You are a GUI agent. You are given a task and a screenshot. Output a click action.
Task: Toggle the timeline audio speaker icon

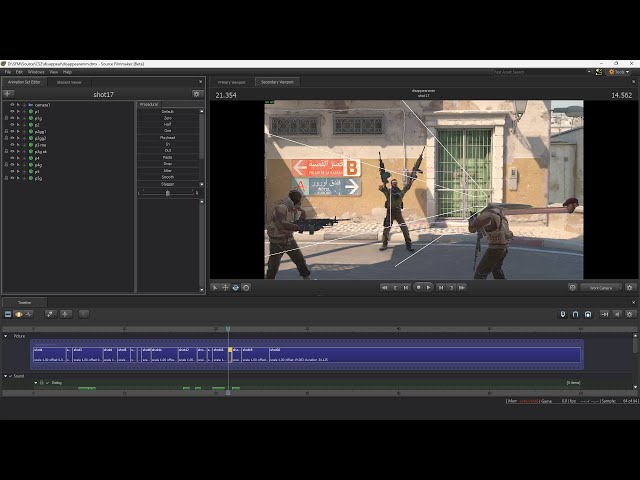[x=618, y=314]
